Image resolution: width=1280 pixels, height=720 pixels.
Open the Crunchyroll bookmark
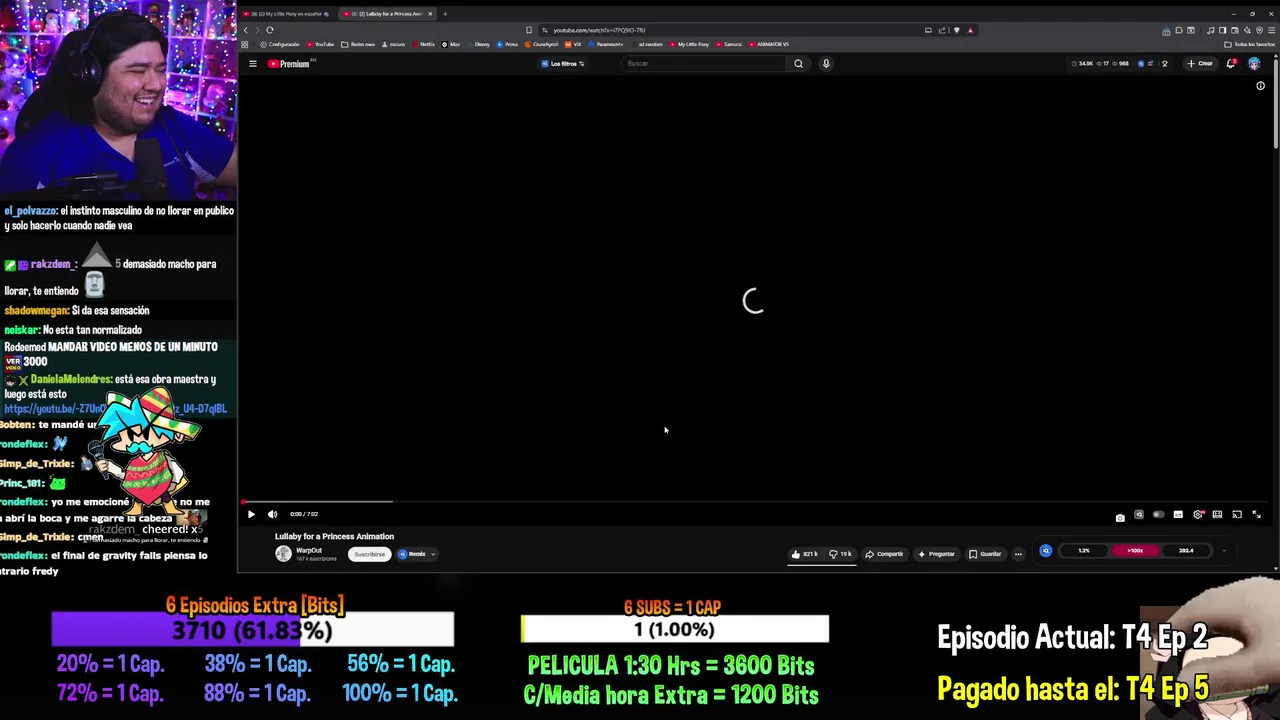click(x=541, y=44)
